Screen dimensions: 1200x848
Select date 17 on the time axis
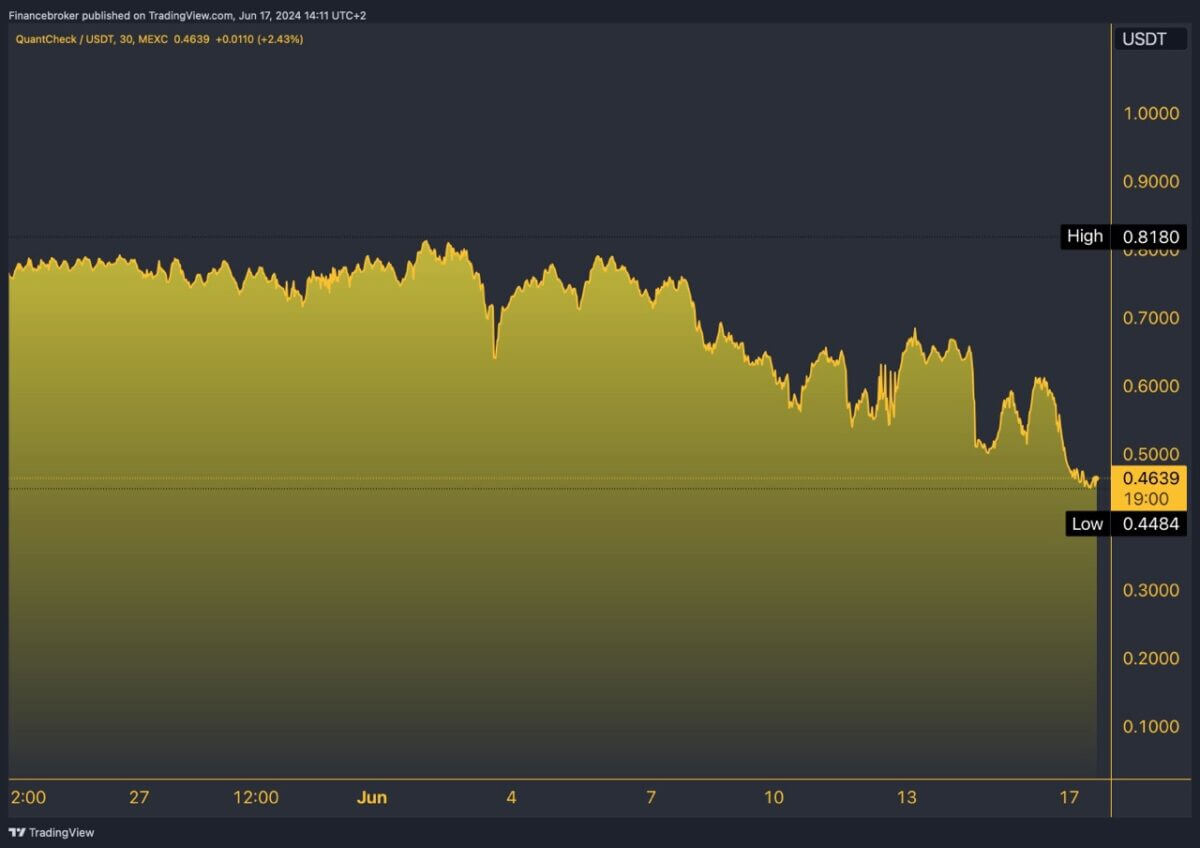point(1069,797)
